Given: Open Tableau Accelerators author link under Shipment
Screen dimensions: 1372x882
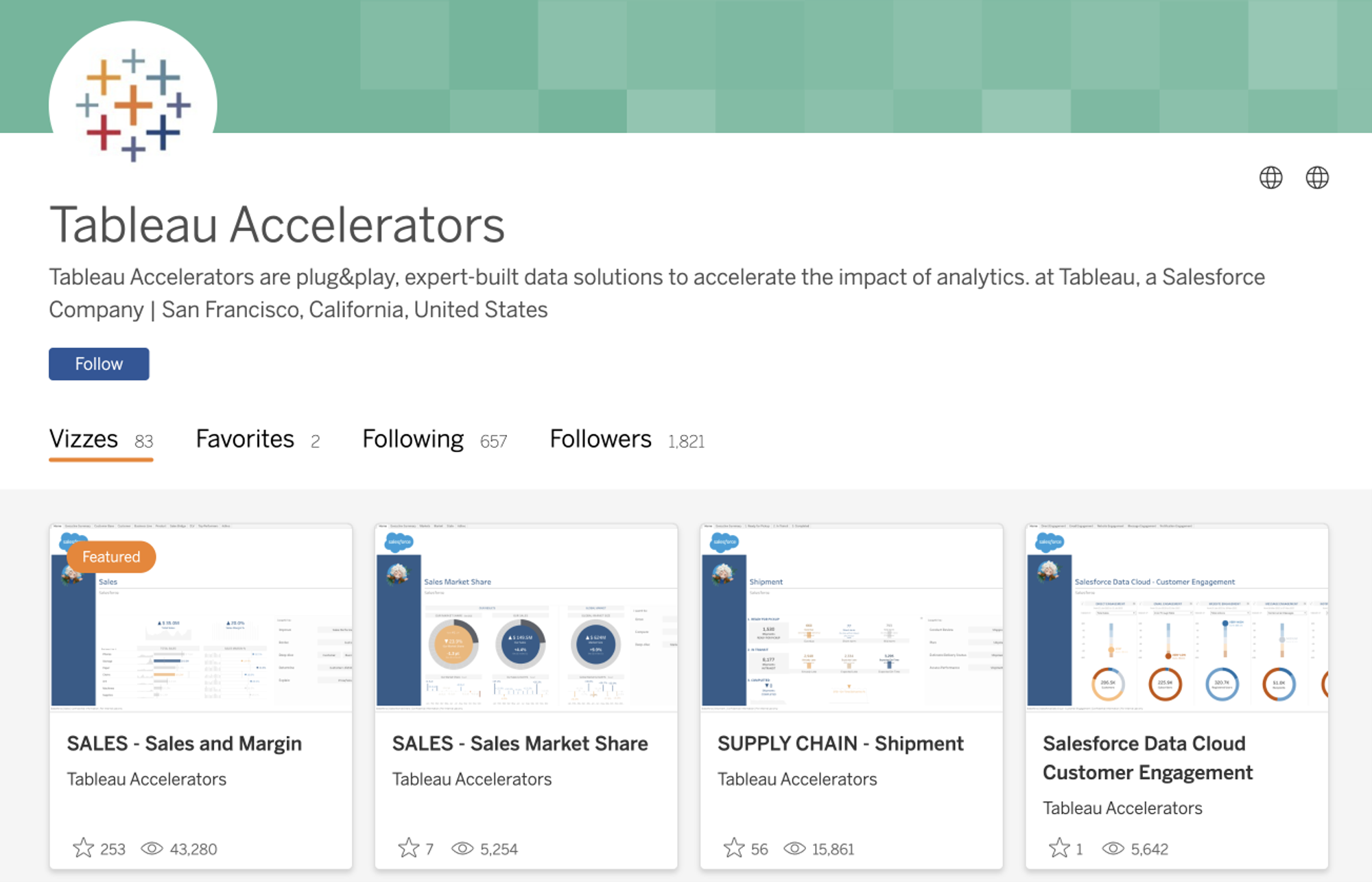Looking at the screenshot, I should [797, 779].
